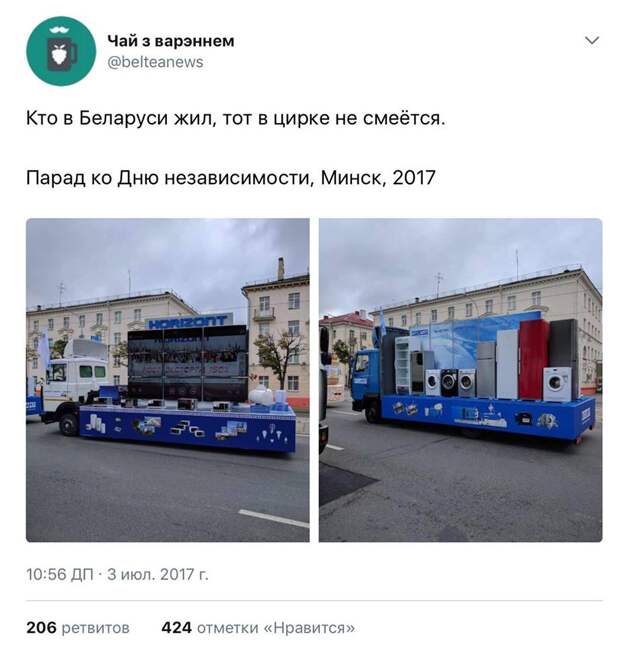Open the right appliances truck photo
This screenshot has height=646, width=620.
coord(461,380)
